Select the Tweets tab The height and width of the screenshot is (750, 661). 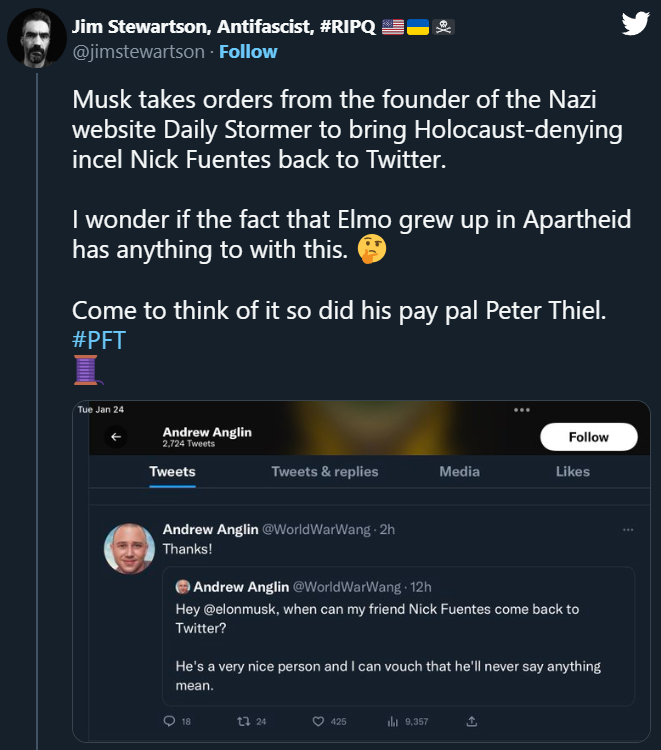point(172,472)
